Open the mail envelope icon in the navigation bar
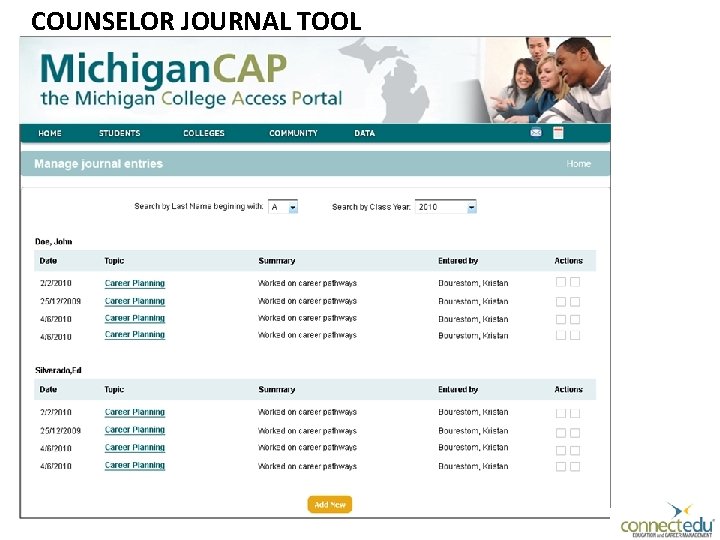Screen dimensions: 720x540 coord(536,133)
